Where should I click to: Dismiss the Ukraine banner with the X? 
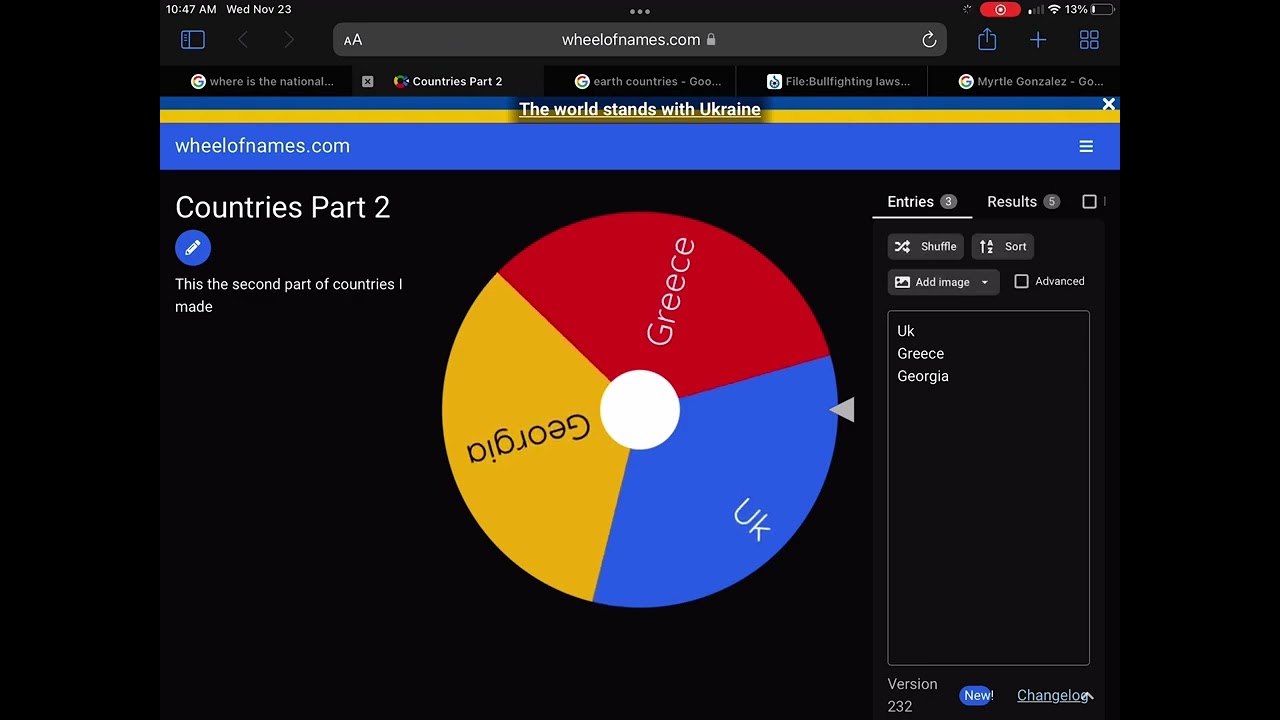point(1108,104)
